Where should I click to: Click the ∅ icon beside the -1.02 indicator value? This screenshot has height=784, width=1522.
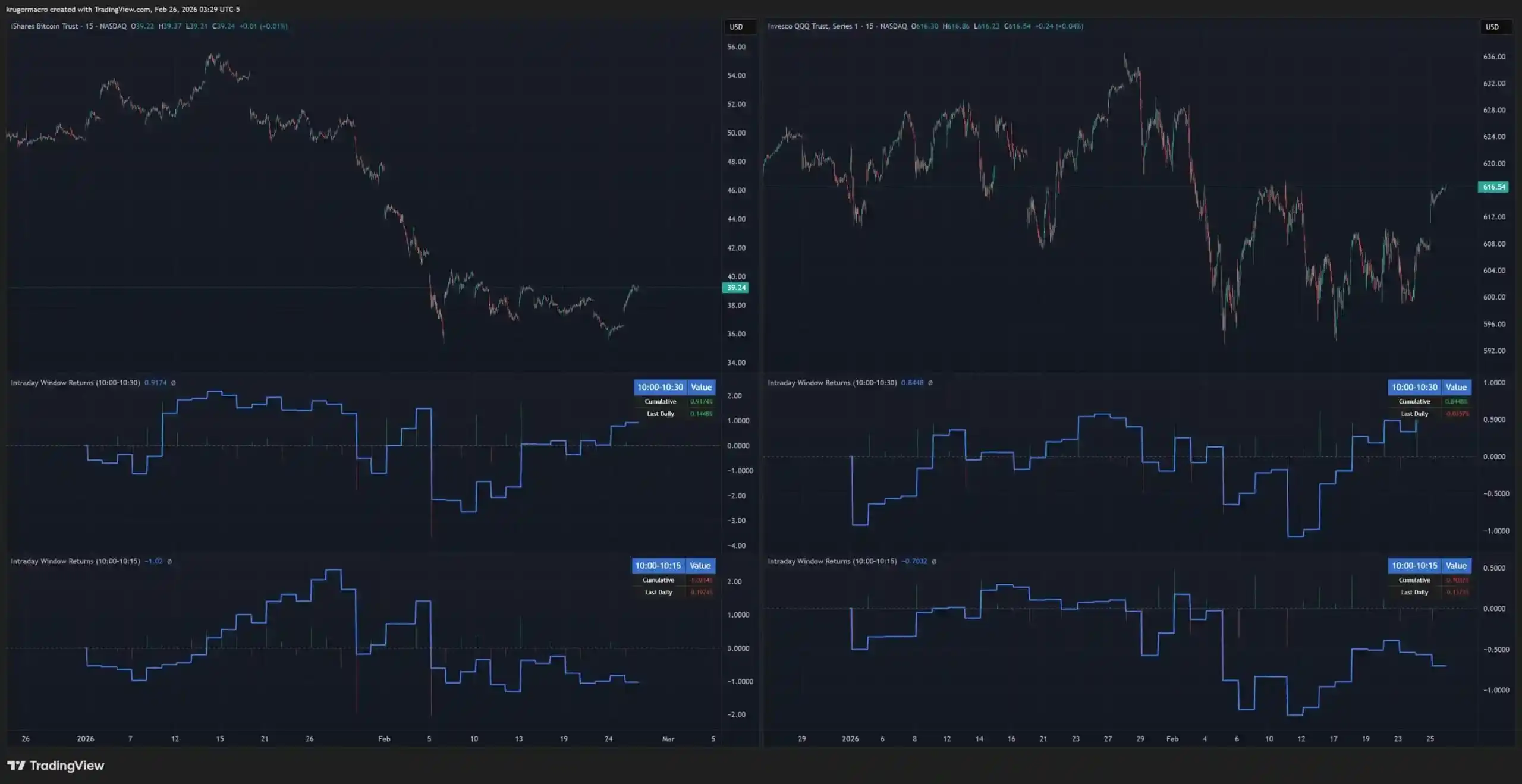point(169,561)
